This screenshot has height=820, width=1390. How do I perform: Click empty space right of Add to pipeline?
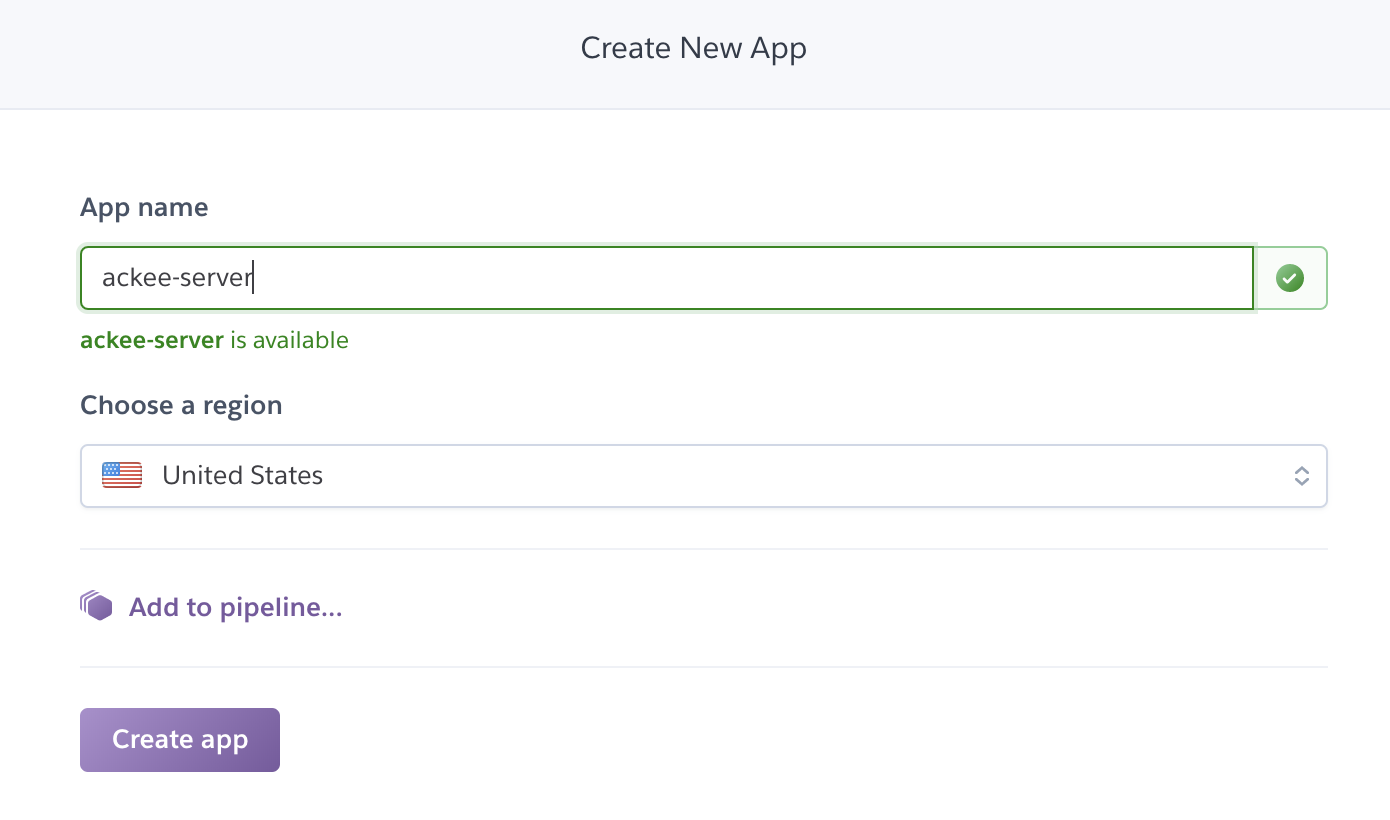[x=800, y=607]
